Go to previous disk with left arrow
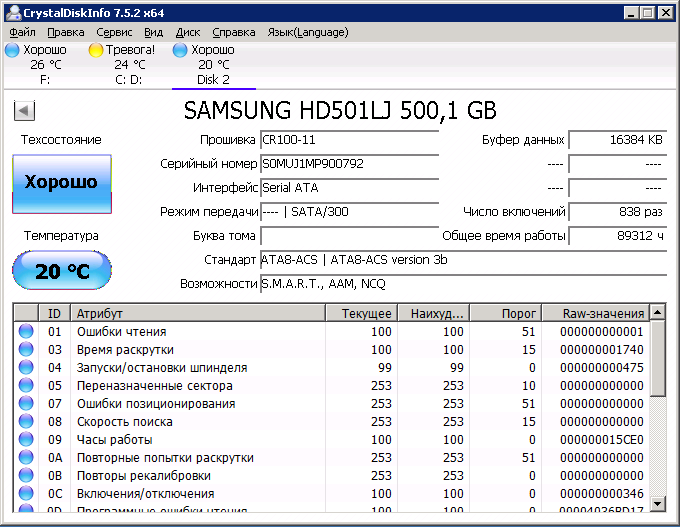 [x=24, y=110]
